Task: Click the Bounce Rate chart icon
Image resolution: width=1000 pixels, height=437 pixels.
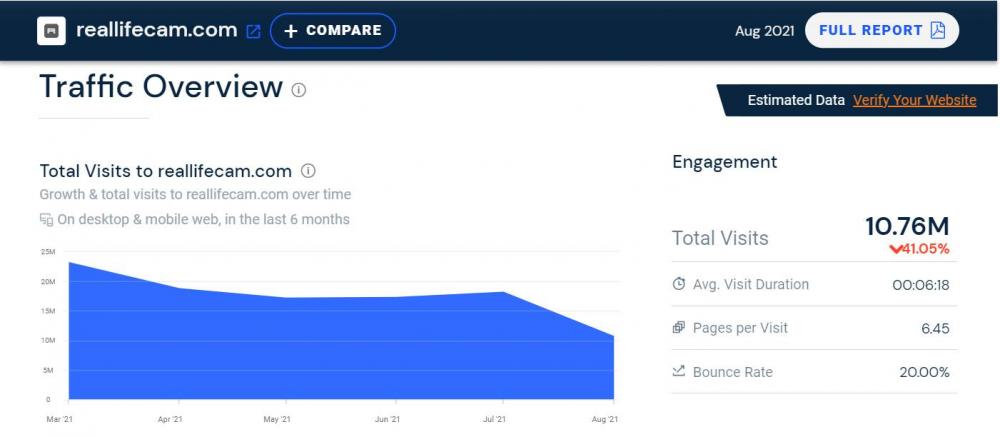Action: (x=679, y=372)
